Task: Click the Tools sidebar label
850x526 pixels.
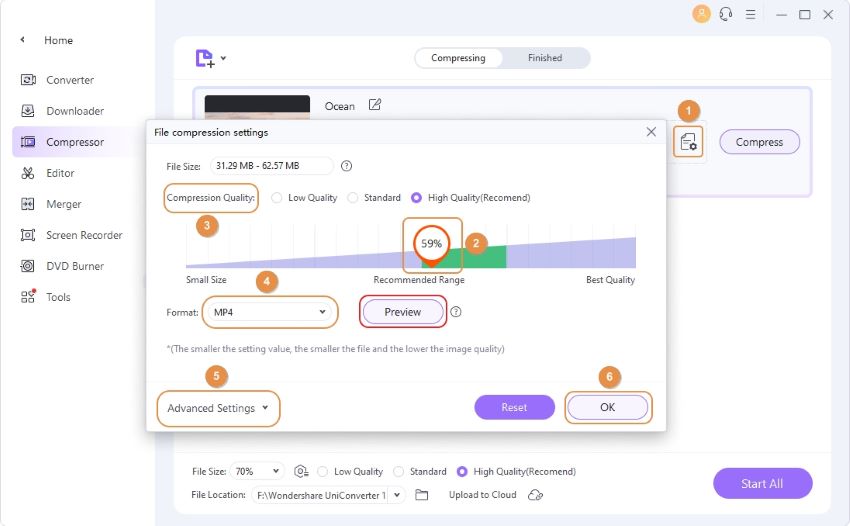Action: coord(58,297)
